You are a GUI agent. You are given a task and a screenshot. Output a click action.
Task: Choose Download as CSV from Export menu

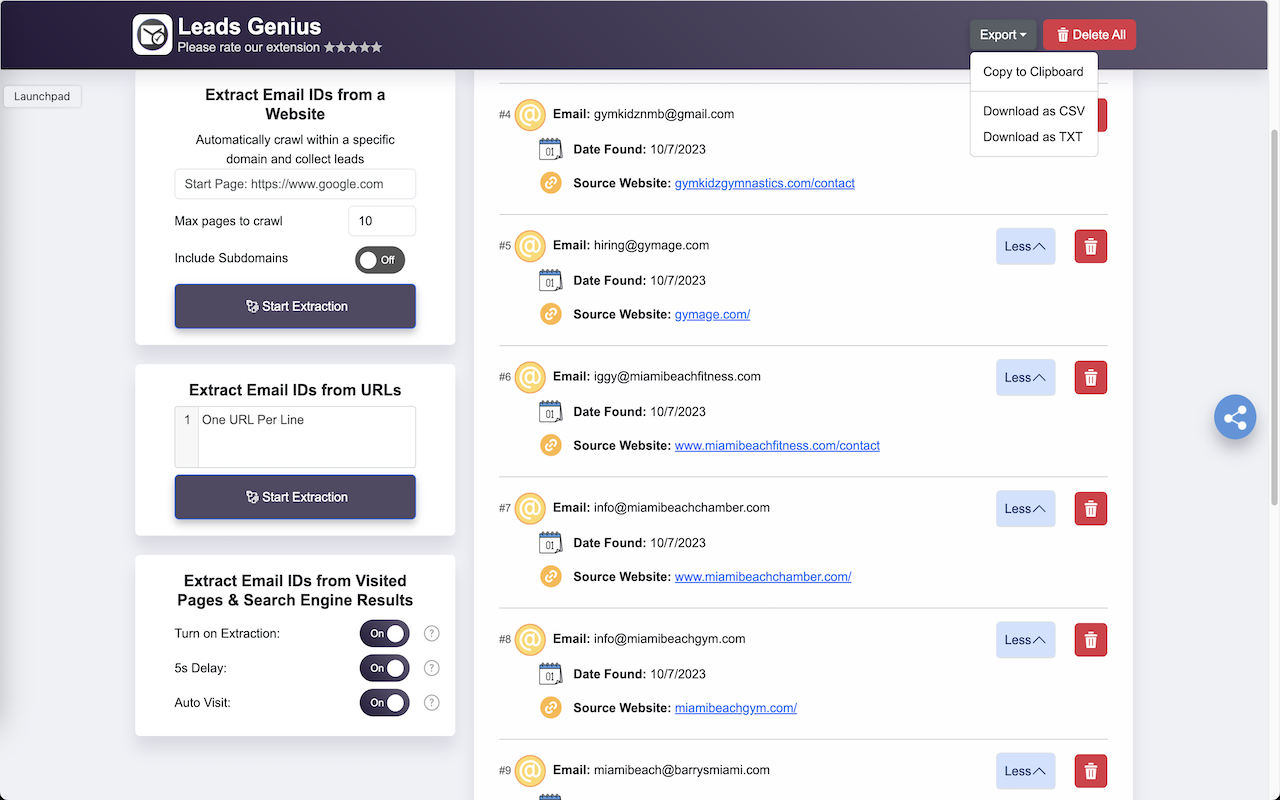(x=1033, y=111)
